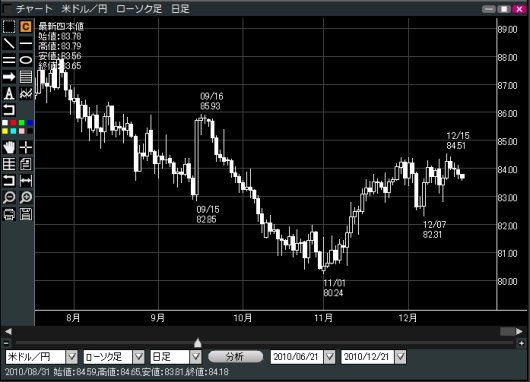The height and width of the screenshot is (382, 530).
Task: Click the zoom in magnifier icon
Action: [26, 197]
